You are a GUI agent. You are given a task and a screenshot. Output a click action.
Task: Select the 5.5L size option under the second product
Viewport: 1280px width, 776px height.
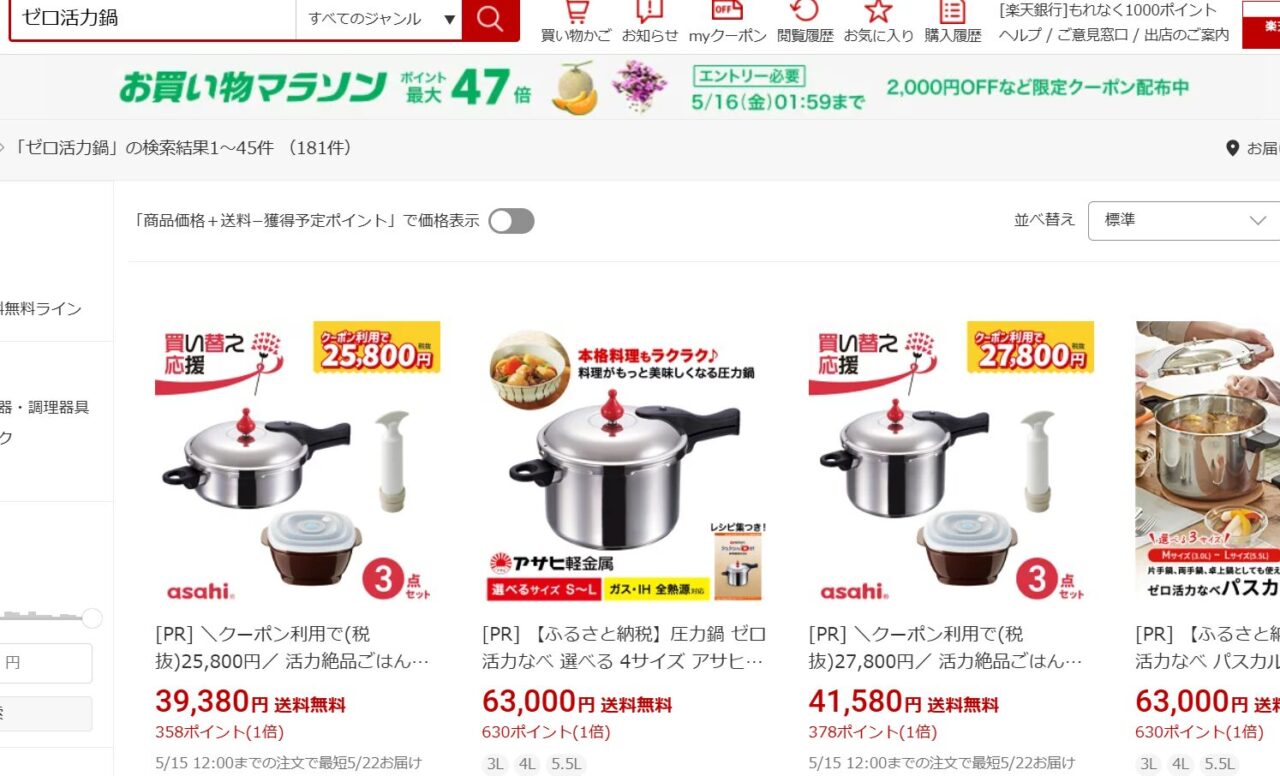pyautogui.click(x=565, y=764)
